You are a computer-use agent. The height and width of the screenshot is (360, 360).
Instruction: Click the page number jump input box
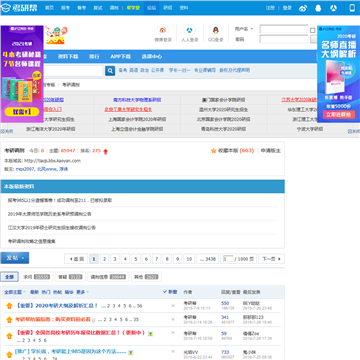(x=228, y=259)
